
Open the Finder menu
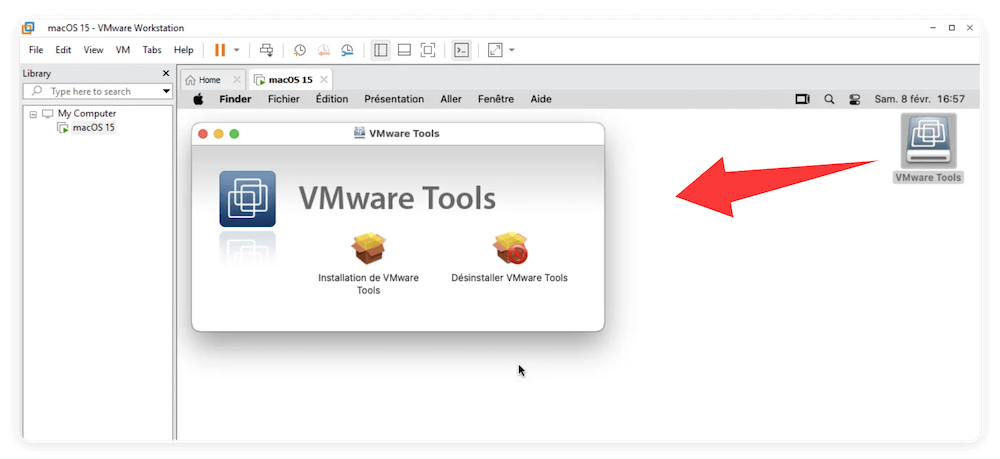click(235, 99)
